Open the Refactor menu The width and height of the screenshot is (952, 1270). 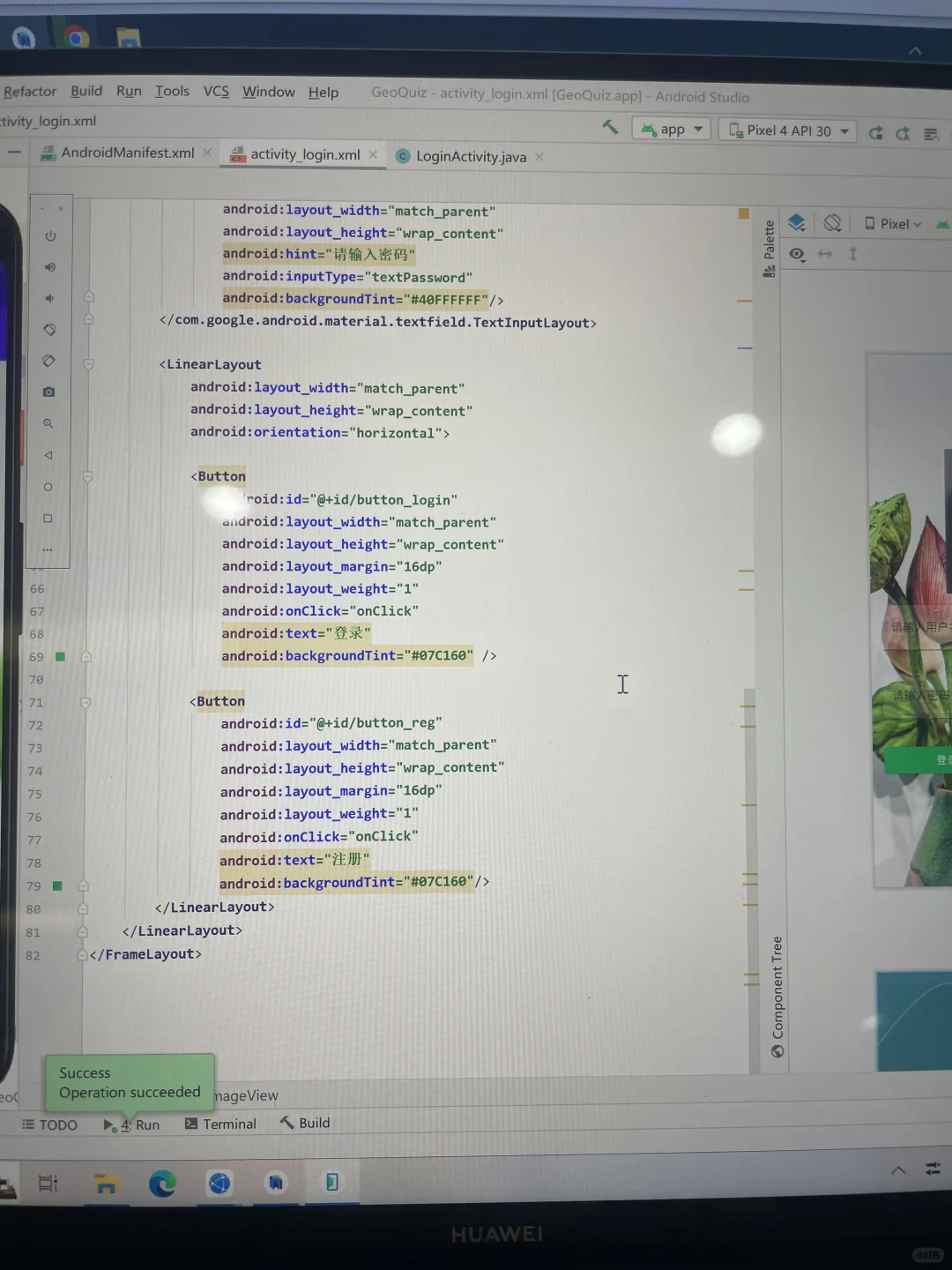click(x=29, y=92)
